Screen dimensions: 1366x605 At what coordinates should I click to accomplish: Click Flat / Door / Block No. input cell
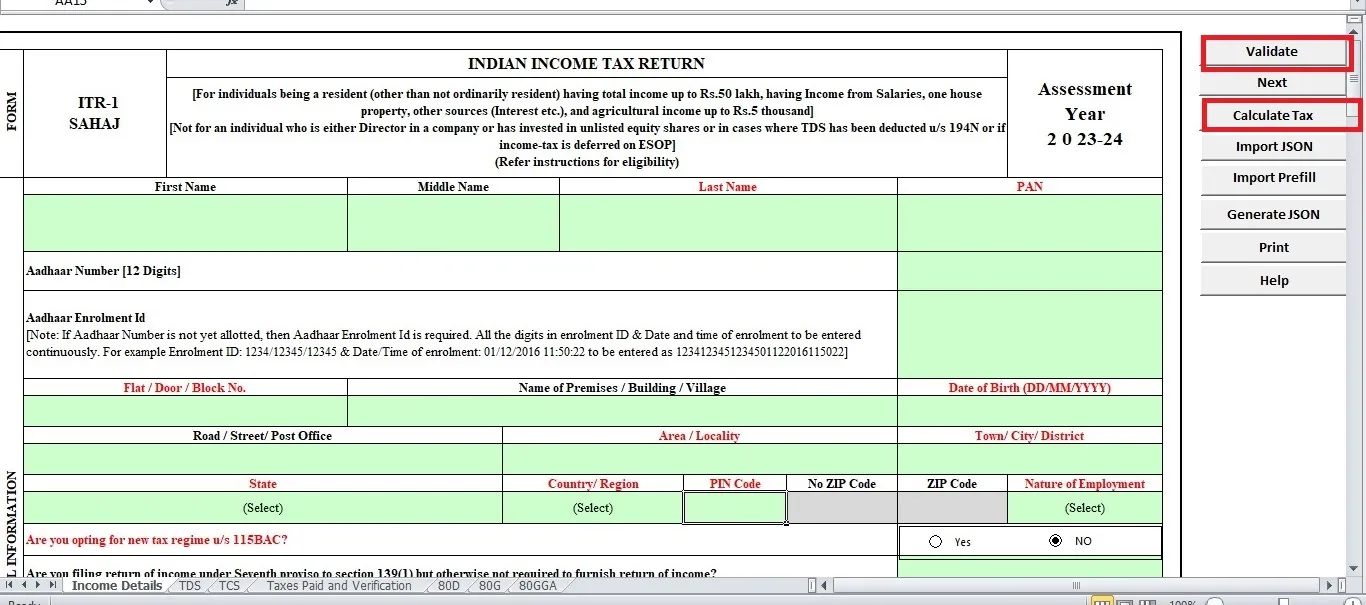click(185, 411)
